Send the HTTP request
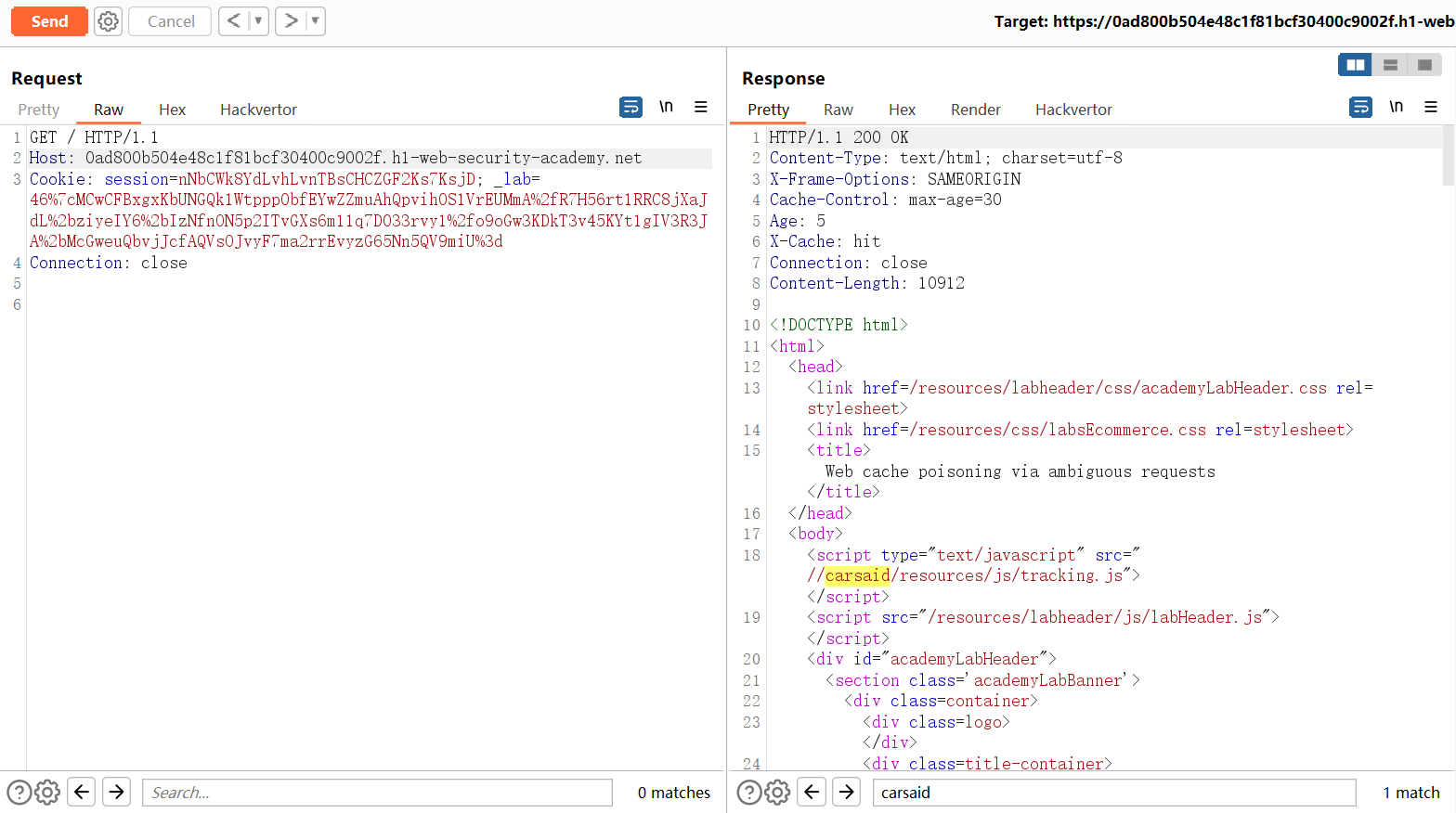 (49, 21)
